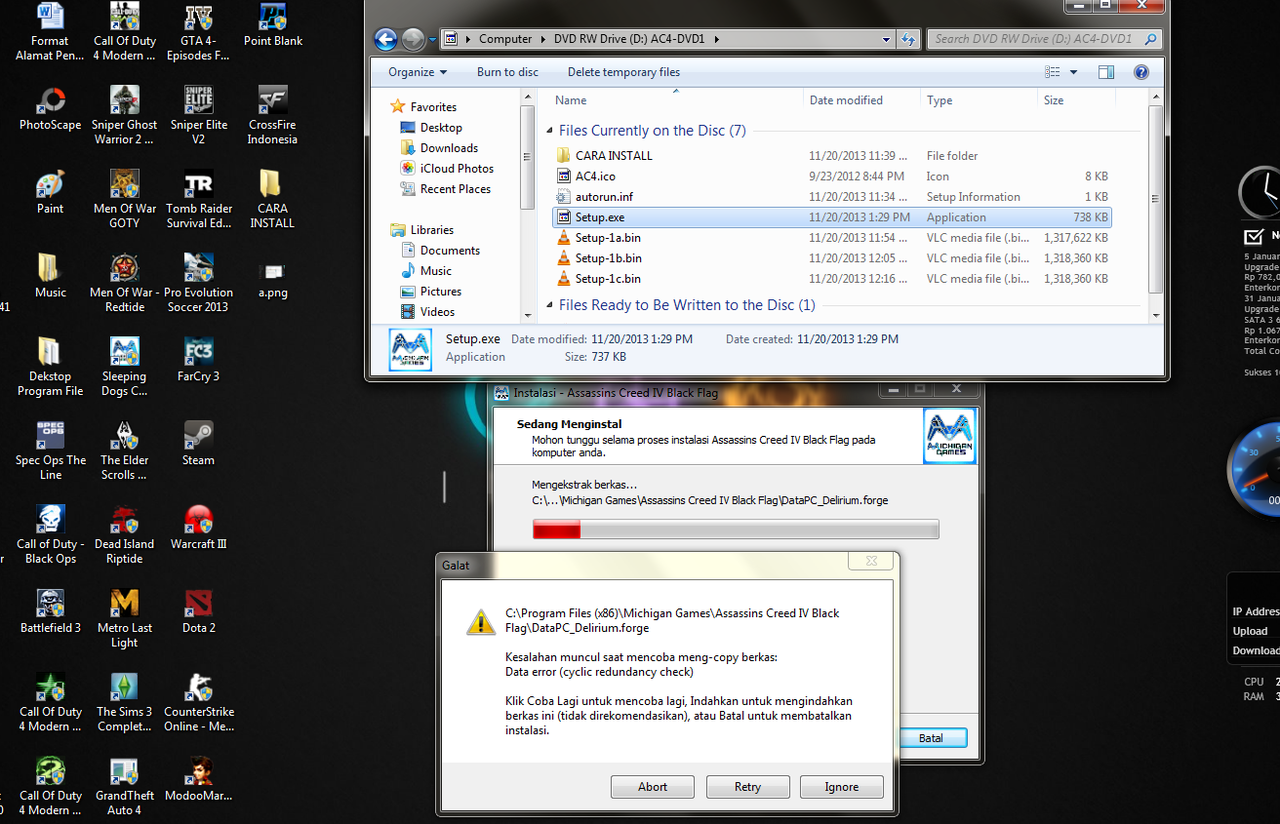Launch Men Of War GOTY icon
Viewport: 1280px width, 824px height.
[x=125, y=200]
